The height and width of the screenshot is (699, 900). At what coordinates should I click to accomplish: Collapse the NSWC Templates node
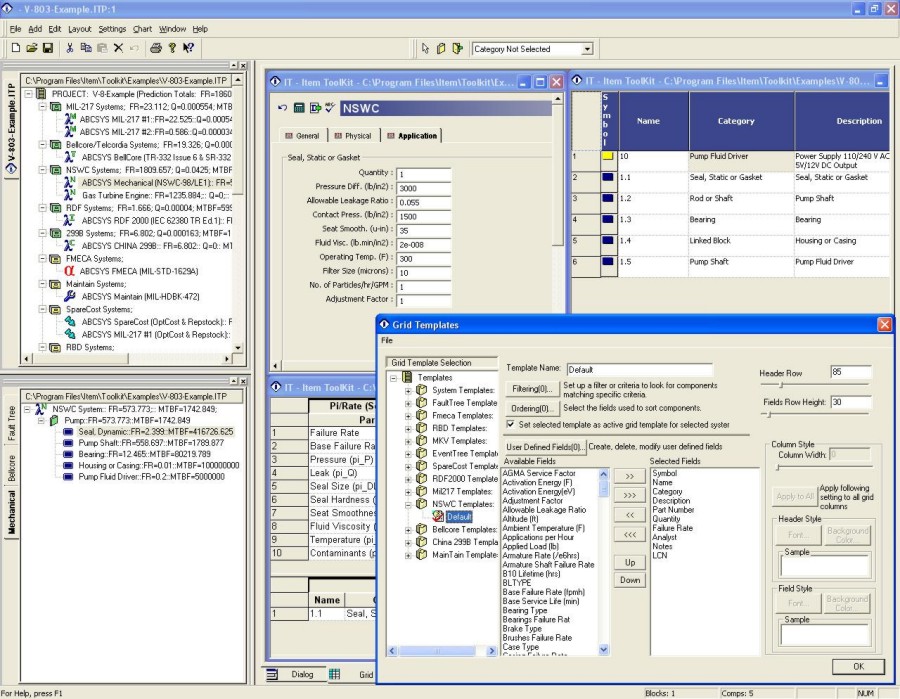point(408,504)
